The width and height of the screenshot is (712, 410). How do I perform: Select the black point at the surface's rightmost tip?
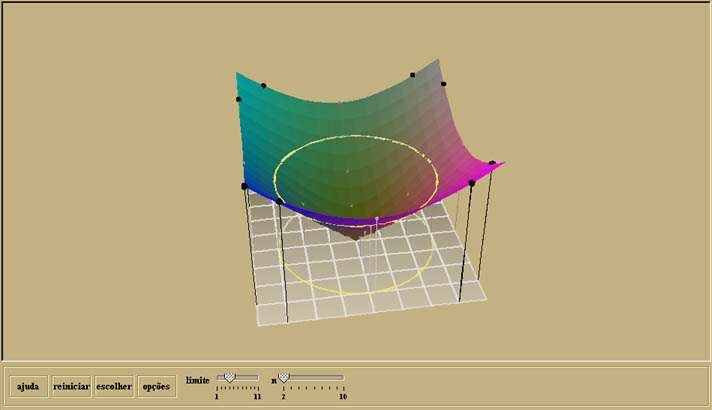(492, 163)
